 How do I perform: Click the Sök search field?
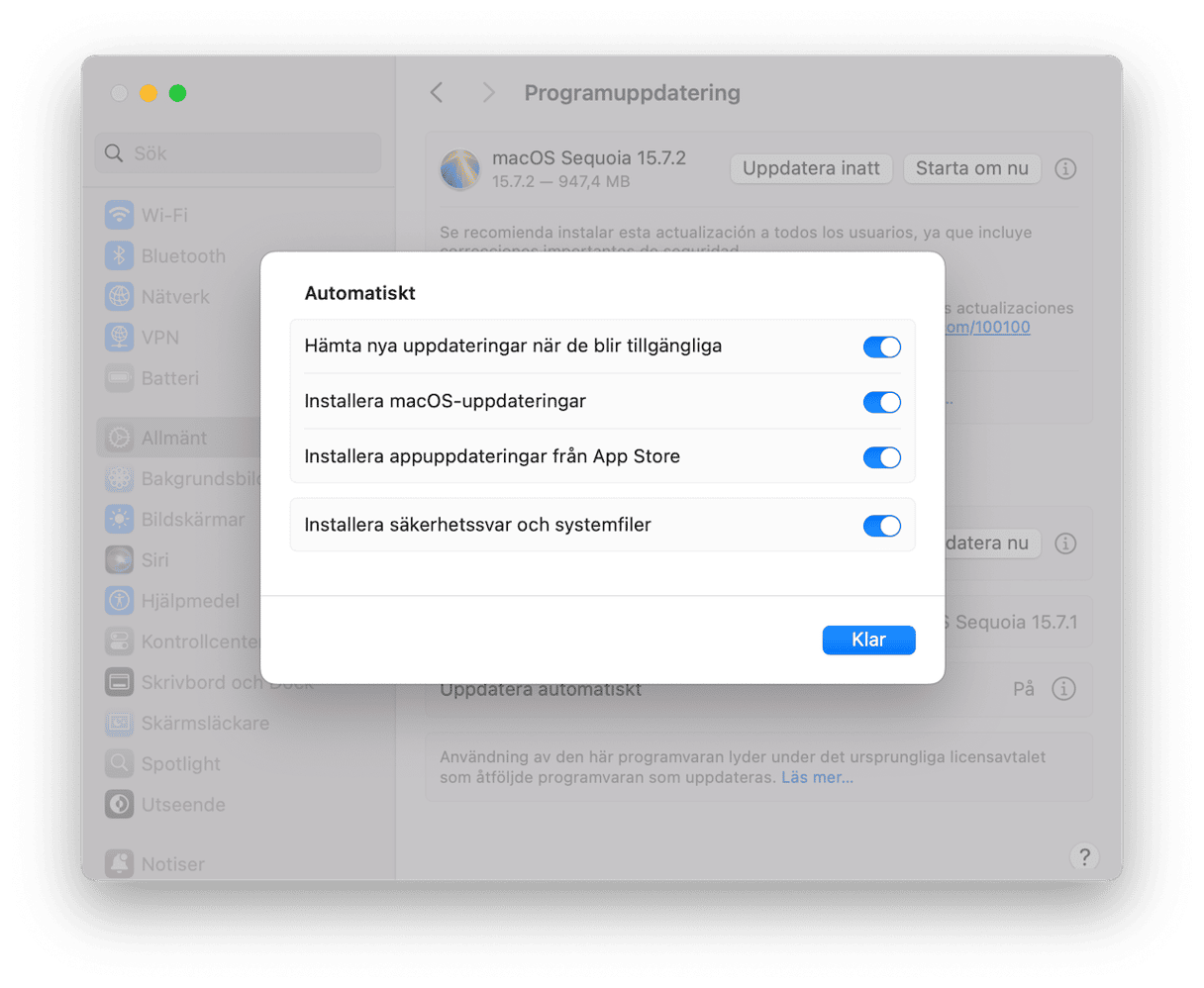(238, 153)
